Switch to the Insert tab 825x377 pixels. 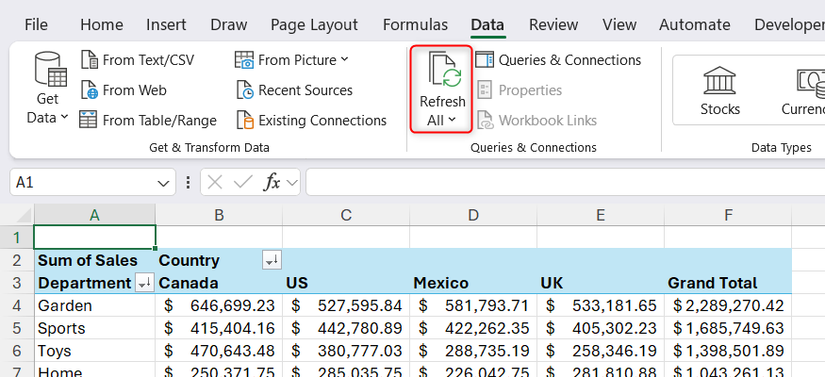click(166, 25)
